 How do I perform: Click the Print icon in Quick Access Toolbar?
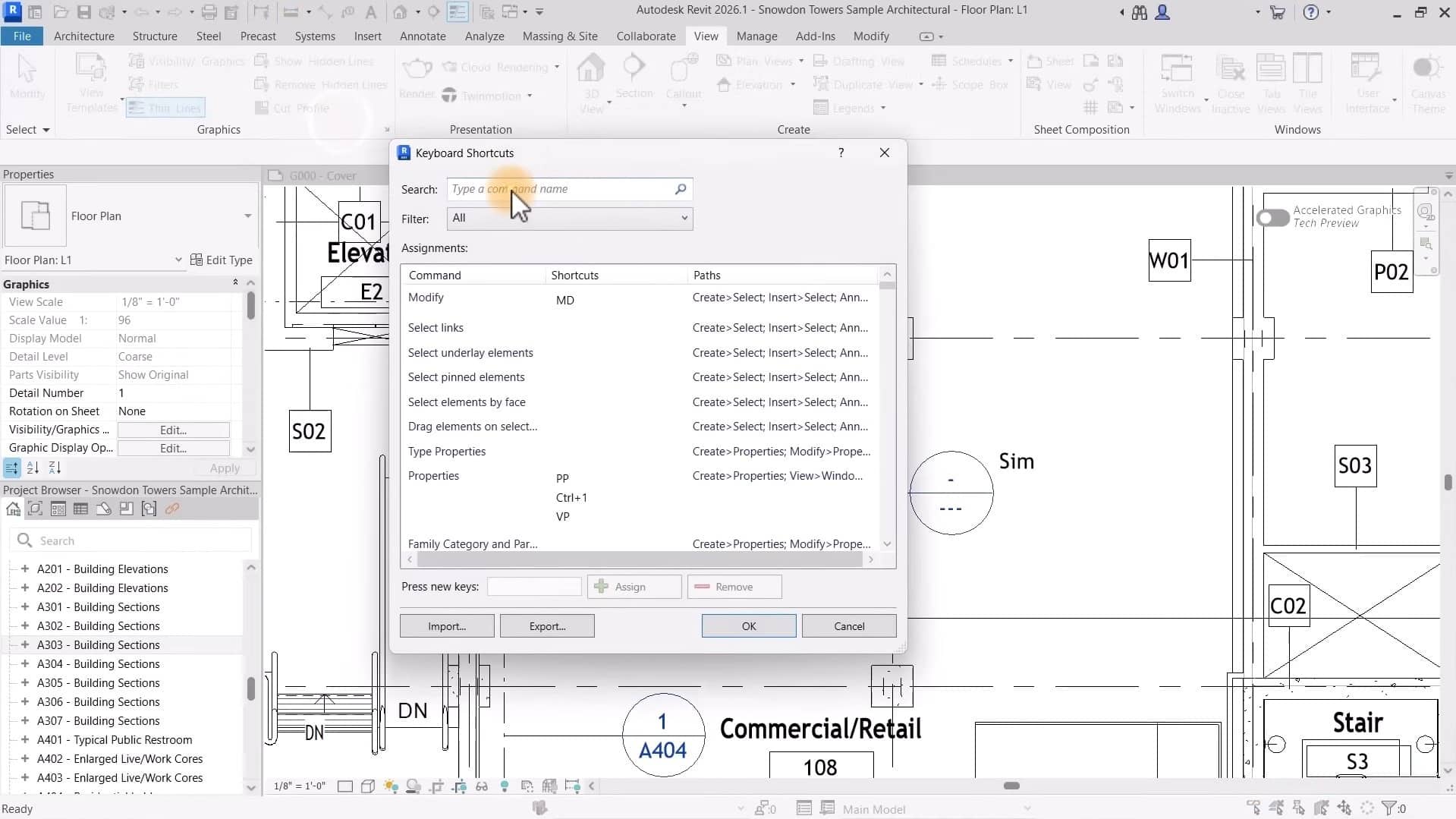pyautogui.click(x=209, y=12)
